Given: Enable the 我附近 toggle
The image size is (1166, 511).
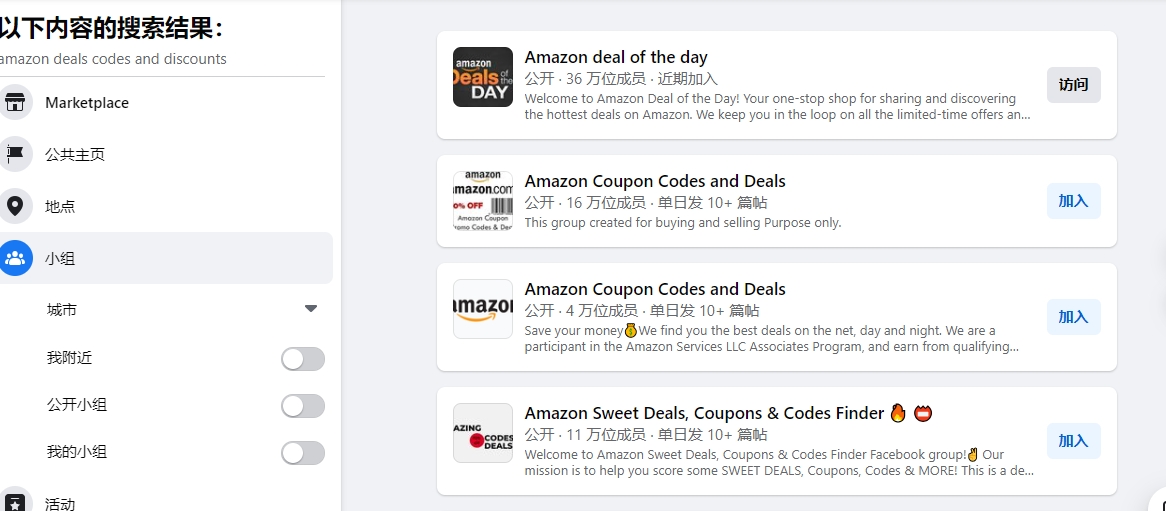Looking at the screenshot, I should (x=303, y=359).
